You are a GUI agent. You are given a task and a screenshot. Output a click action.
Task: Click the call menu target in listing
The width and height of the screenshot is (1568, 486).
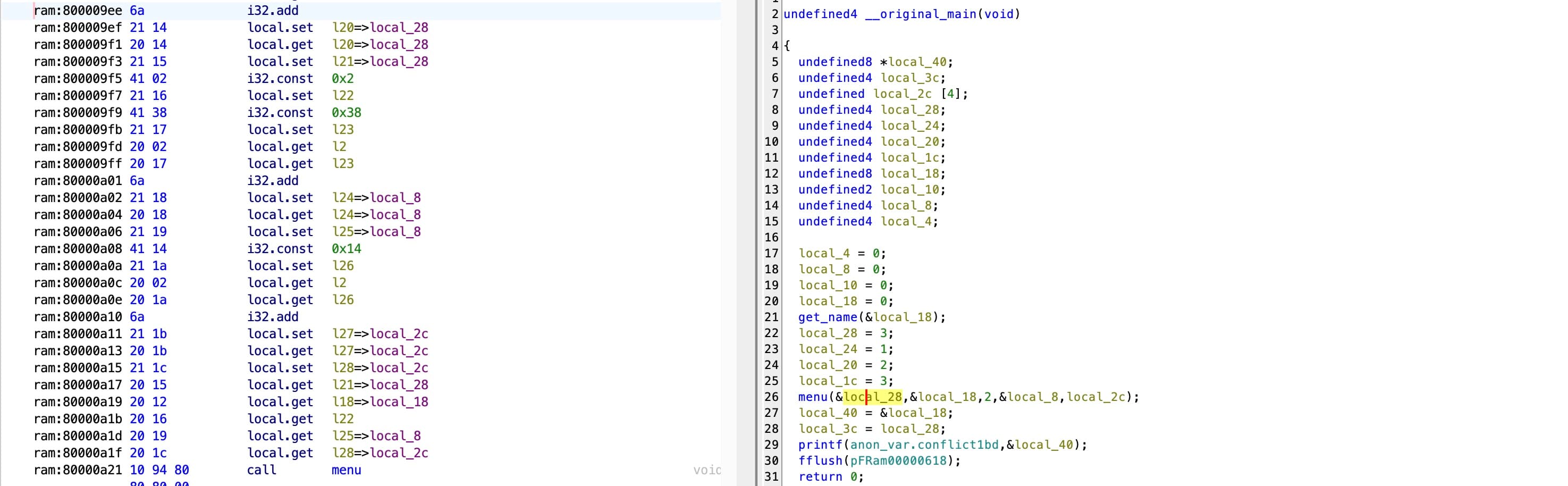click(345, 470)
